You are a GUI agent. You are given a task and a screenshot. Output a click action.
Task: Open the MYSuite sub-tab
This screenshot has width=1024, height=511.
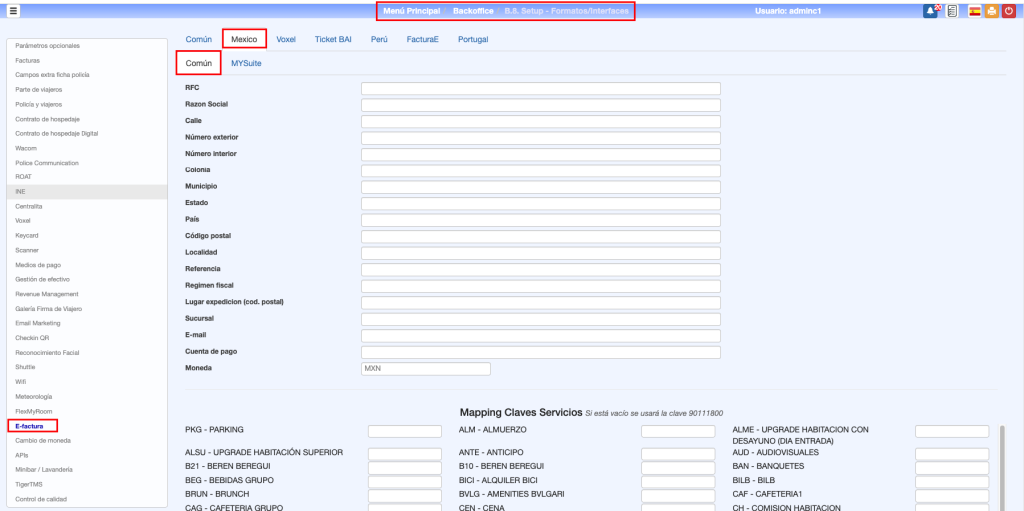(x=246, y=63)
